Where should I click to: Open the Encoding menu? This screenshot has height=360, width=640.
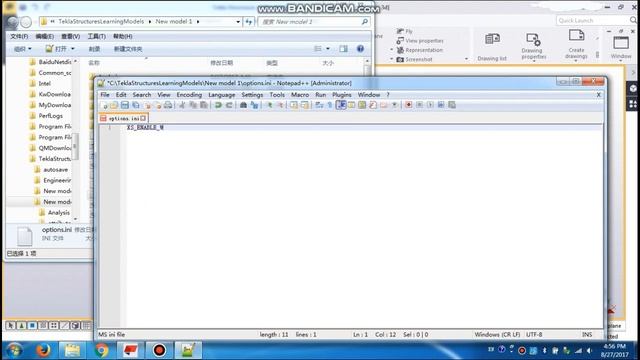tap(189, 95)
